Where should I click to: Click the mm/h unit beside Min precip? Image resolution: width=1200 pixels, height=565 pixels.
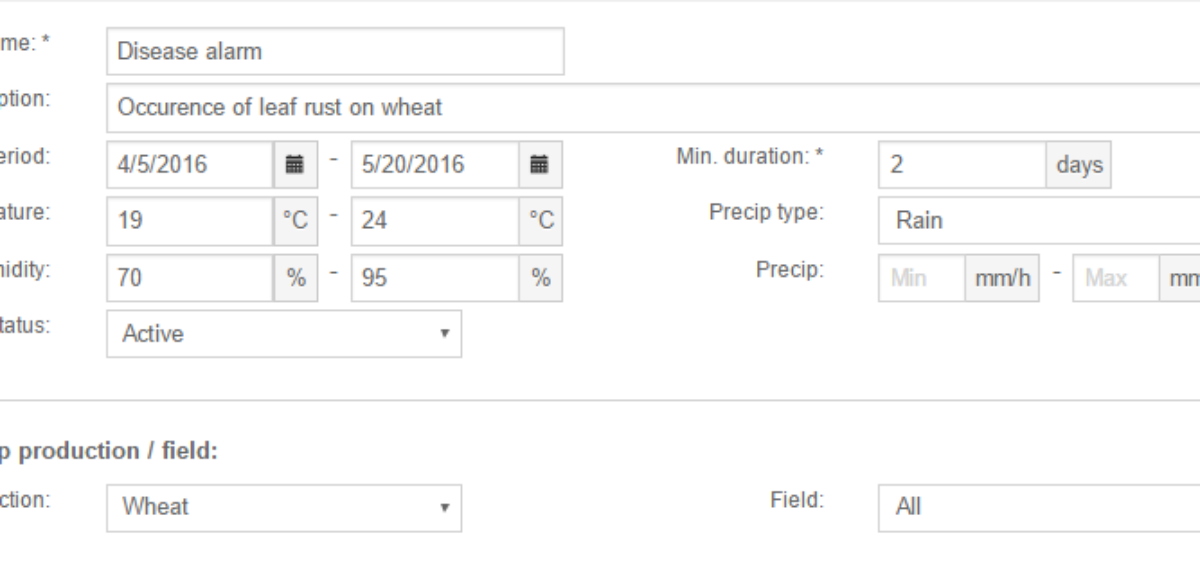(x=1001, y=278)
